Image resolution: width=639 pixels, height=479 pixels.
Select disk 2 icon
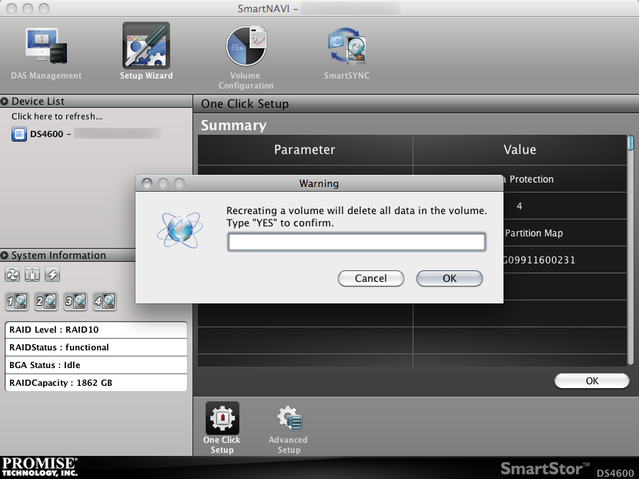[46, 300]
